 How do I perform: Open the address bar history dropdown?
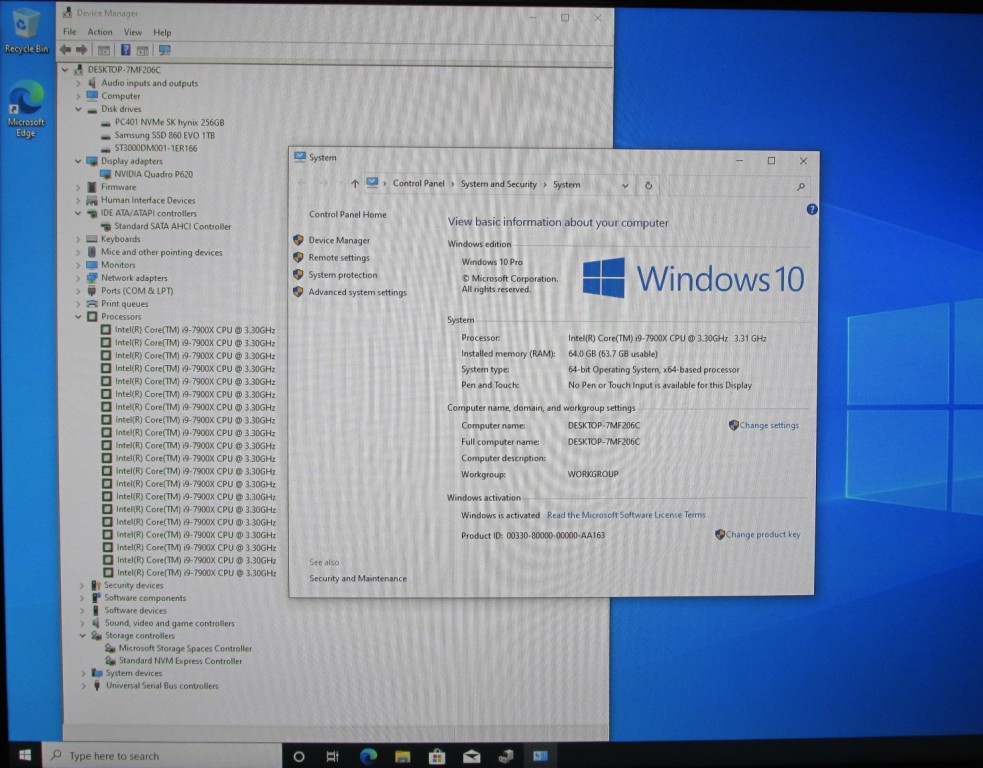pyautogui.click(x=625, y=186)
